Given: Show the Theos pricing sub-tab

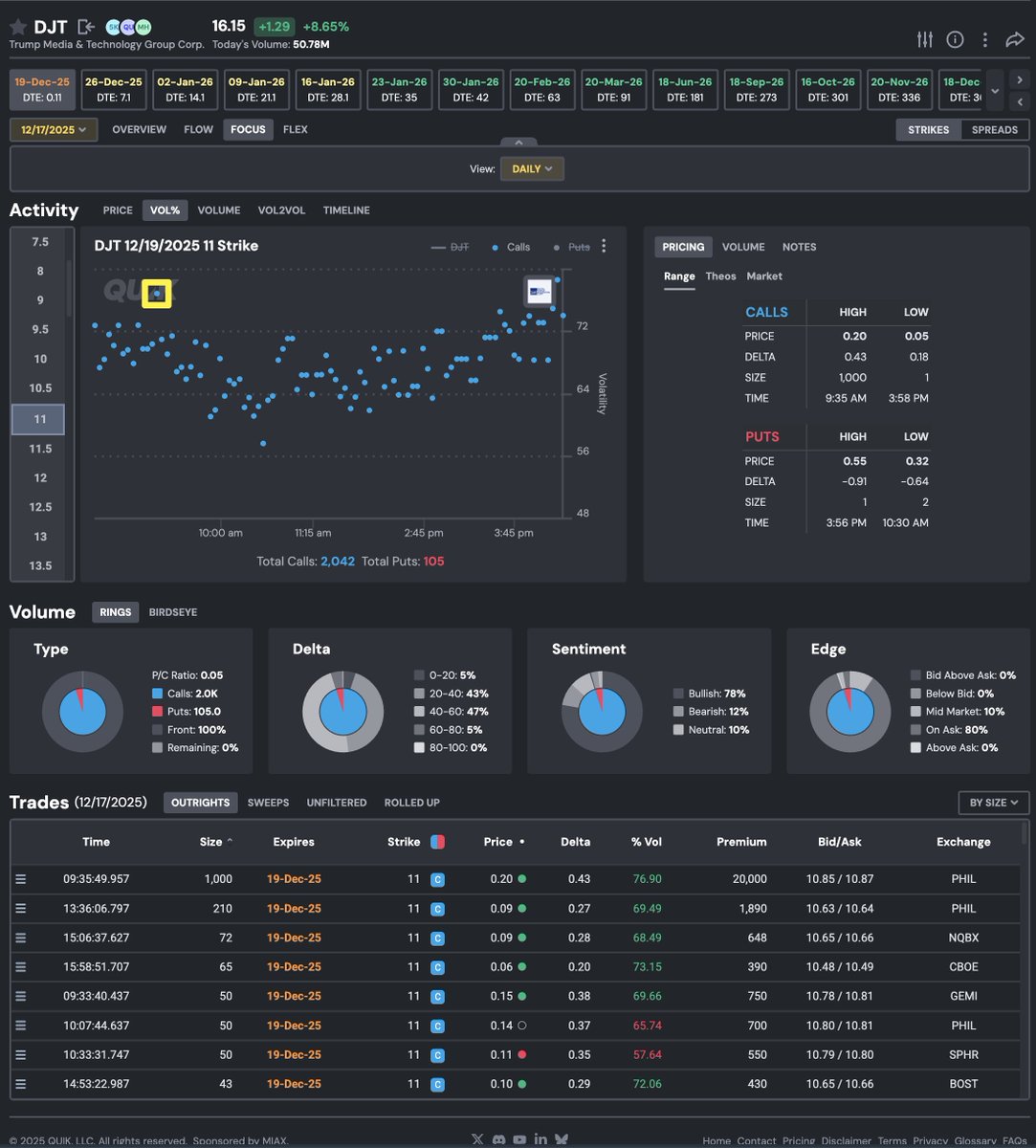Looking at the screenshot, I should click(720, 276).
